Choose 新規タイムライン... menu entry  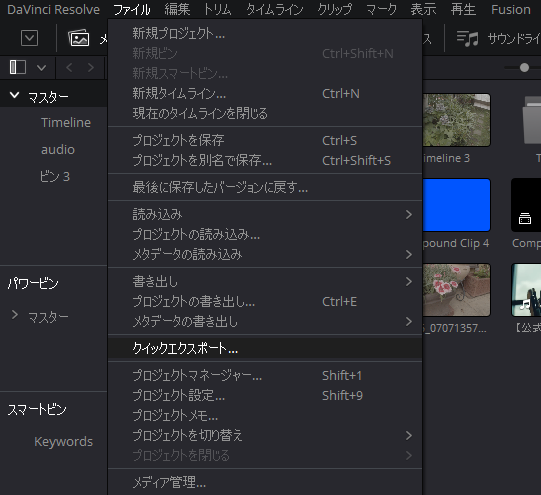[265, 93]
